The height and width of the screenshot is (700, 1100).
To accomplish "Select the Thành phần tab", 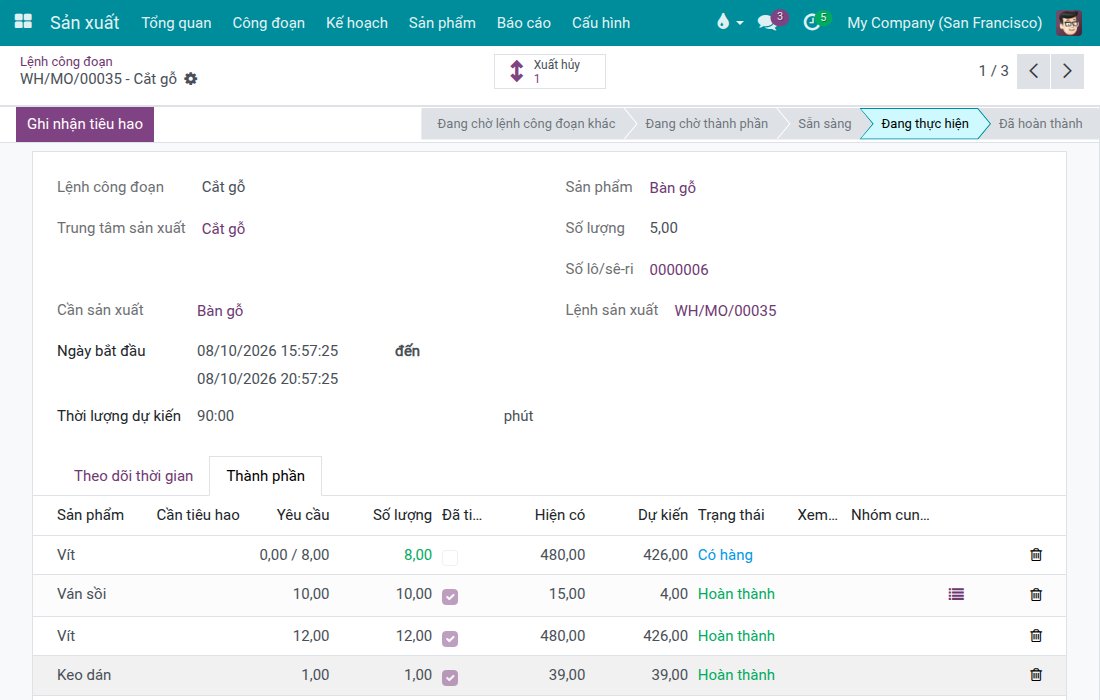I will (x=265, y=476).
